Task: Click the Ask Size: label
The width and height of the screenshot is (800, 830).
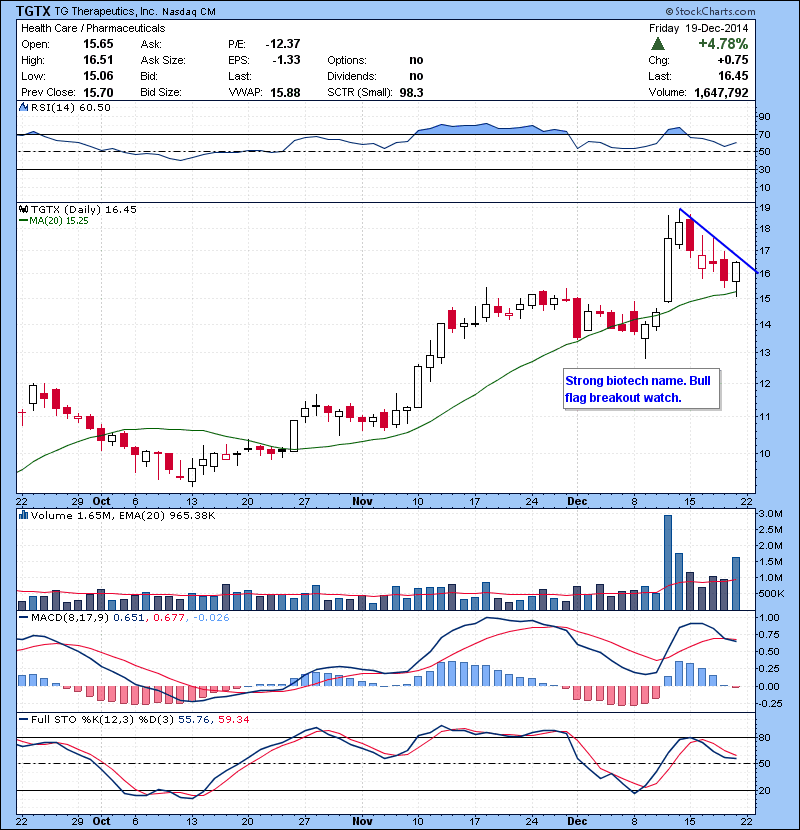Action: tap(163, 60)
